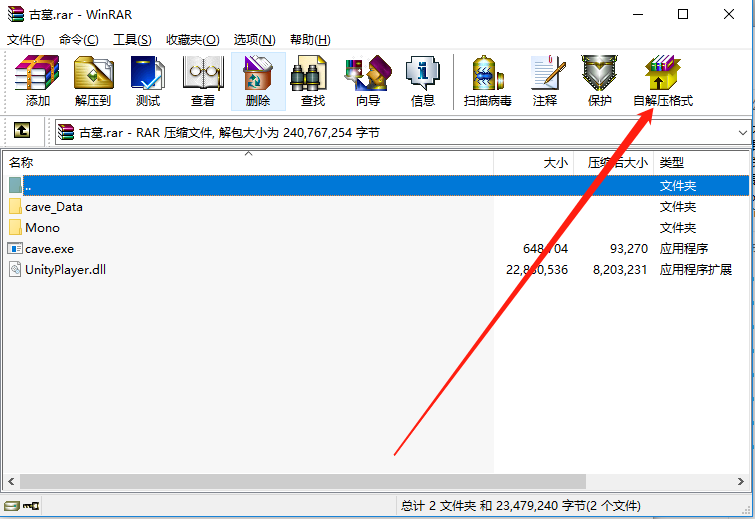Select the UnityPlayer.dll file name
The image size is (755, 519).
65,269
